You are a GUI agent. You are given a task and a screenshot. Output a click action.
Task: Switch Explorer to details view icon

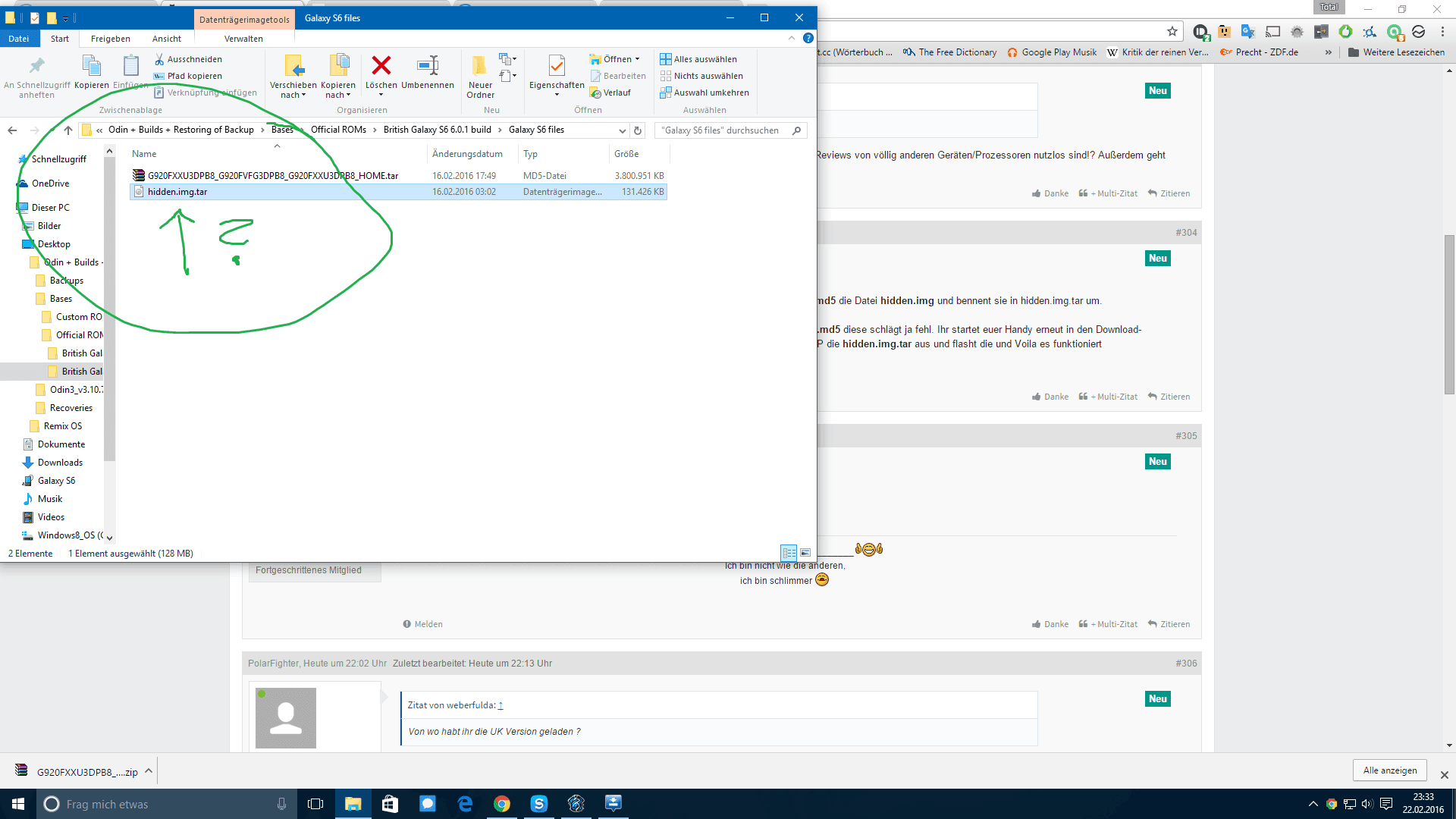[x=789, y=553]
